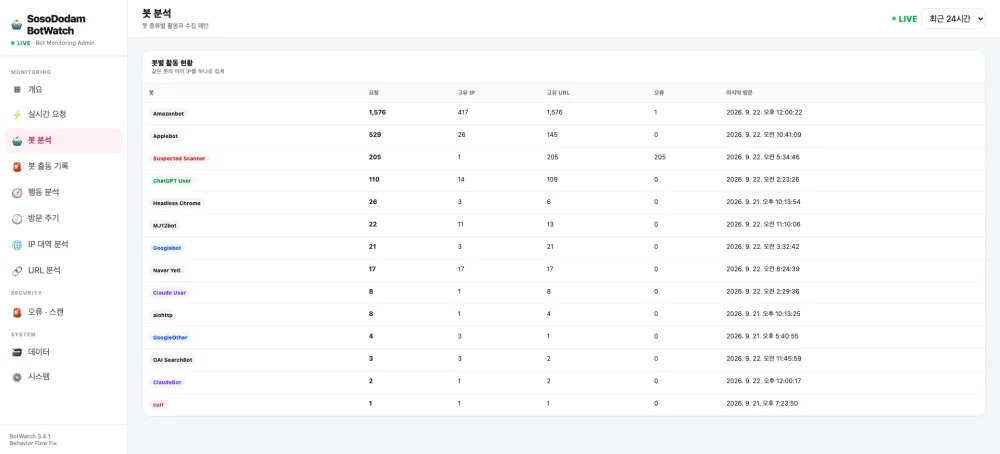1000x454 pixels.
Task: Click the Amazonbot tag
Action: 168,114
